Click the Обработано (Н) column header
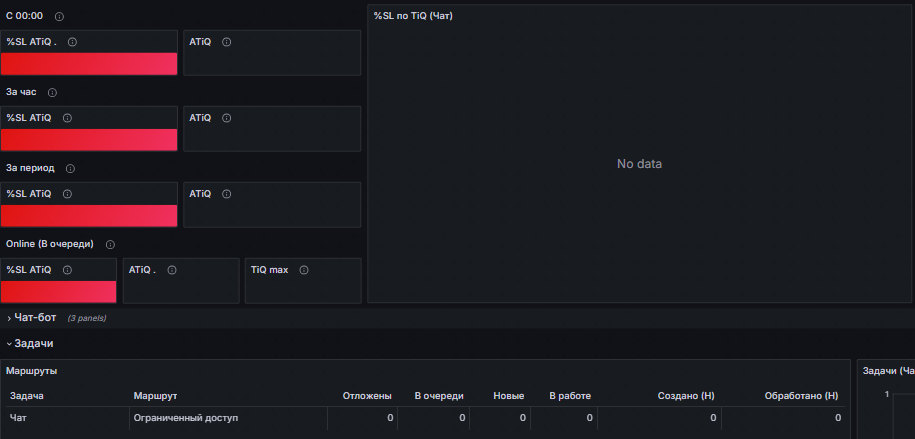Image resolution: width=915 pixels, height=439 pixels. tap(800, 397)
